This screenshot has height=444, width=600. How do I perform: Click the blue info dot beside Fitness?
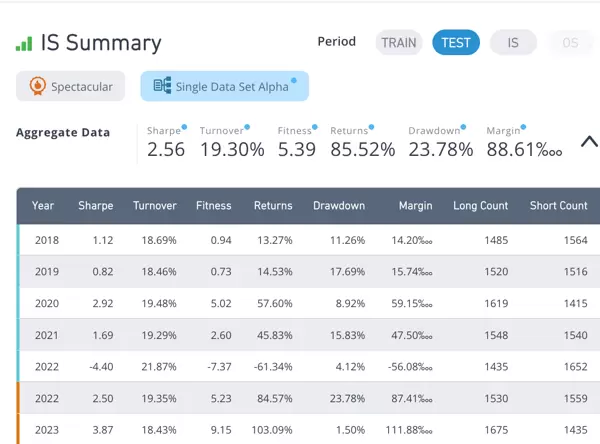tap(315, 127)
